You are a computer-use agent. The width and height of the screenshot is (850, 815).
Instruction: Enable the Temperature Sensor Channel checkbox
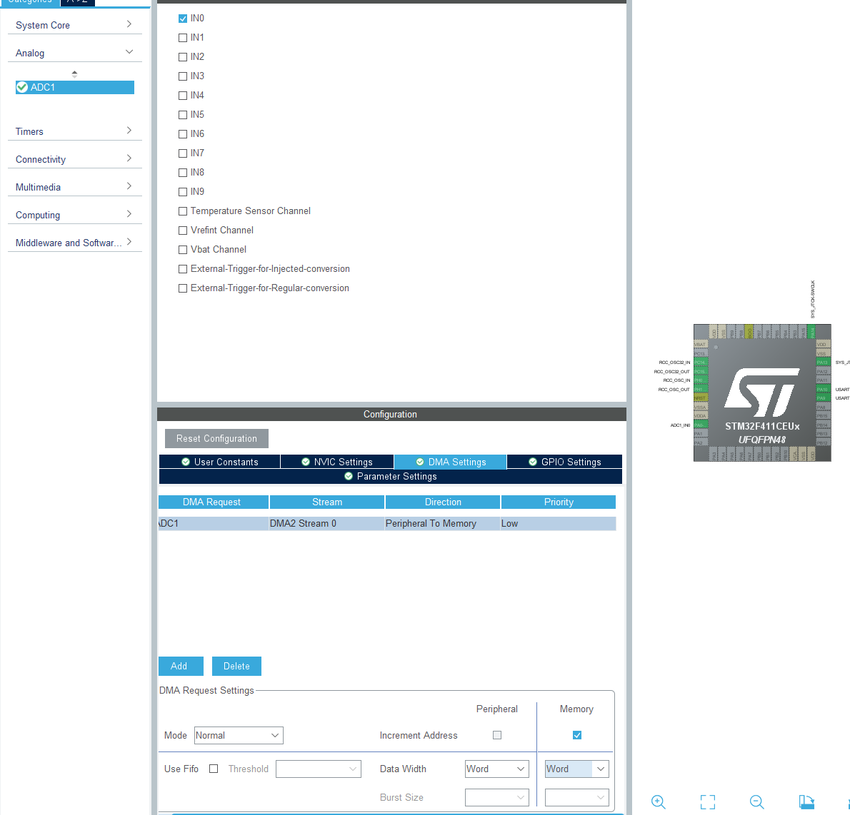pos(183,211)
